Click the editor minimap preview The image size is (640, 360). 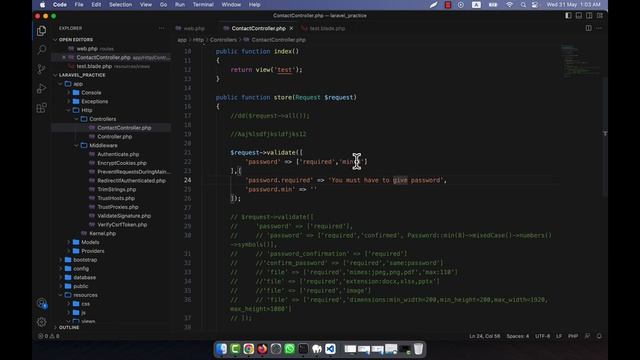(x=580, y=61)
